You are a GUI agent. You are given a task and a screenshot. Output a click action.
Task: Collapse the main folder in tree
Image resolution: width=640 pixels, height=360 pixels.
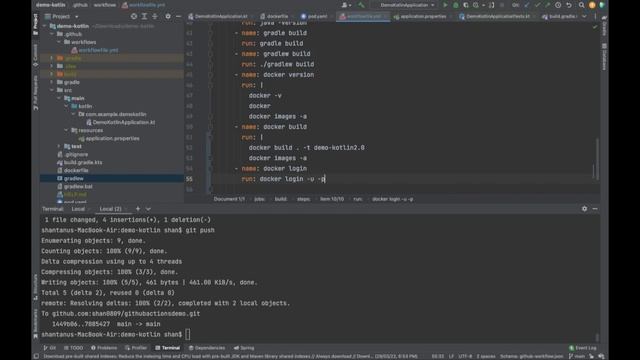click(59, 98)
